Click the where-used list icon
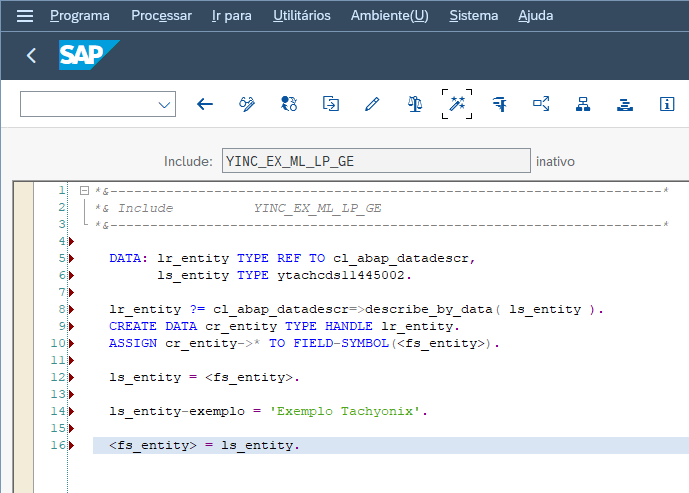Image resolution: width=689 pixels, height=493 pixels. pos(499,104)
